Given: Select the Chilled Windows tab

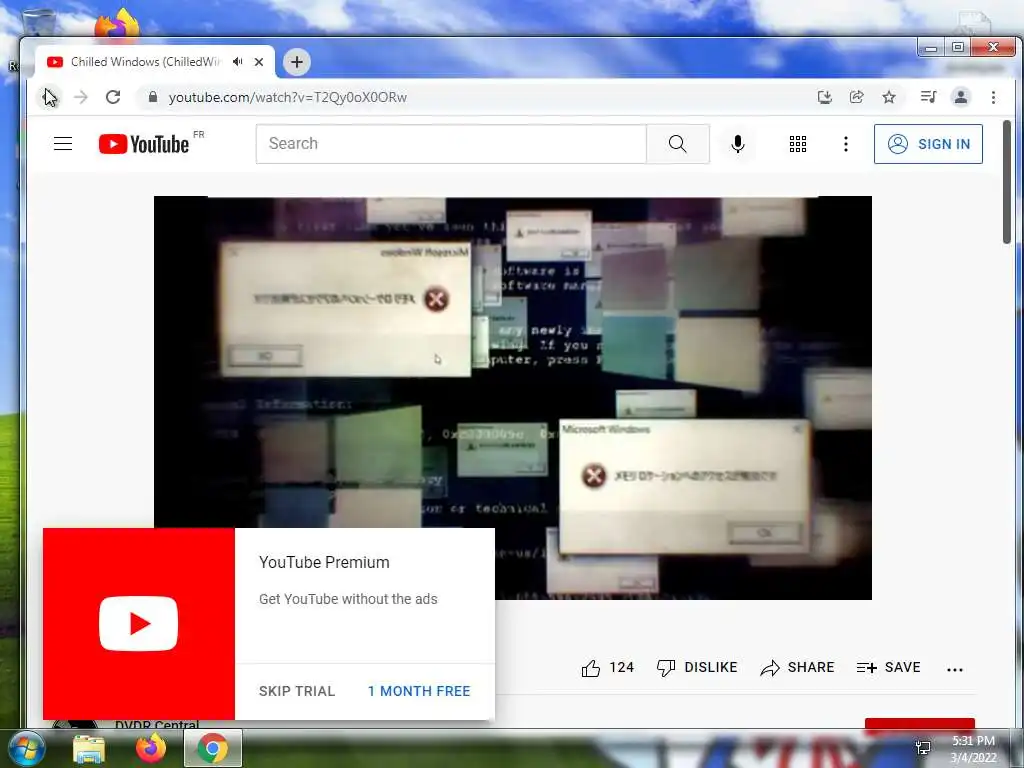Looking at the screenshot, I should 146,61.
